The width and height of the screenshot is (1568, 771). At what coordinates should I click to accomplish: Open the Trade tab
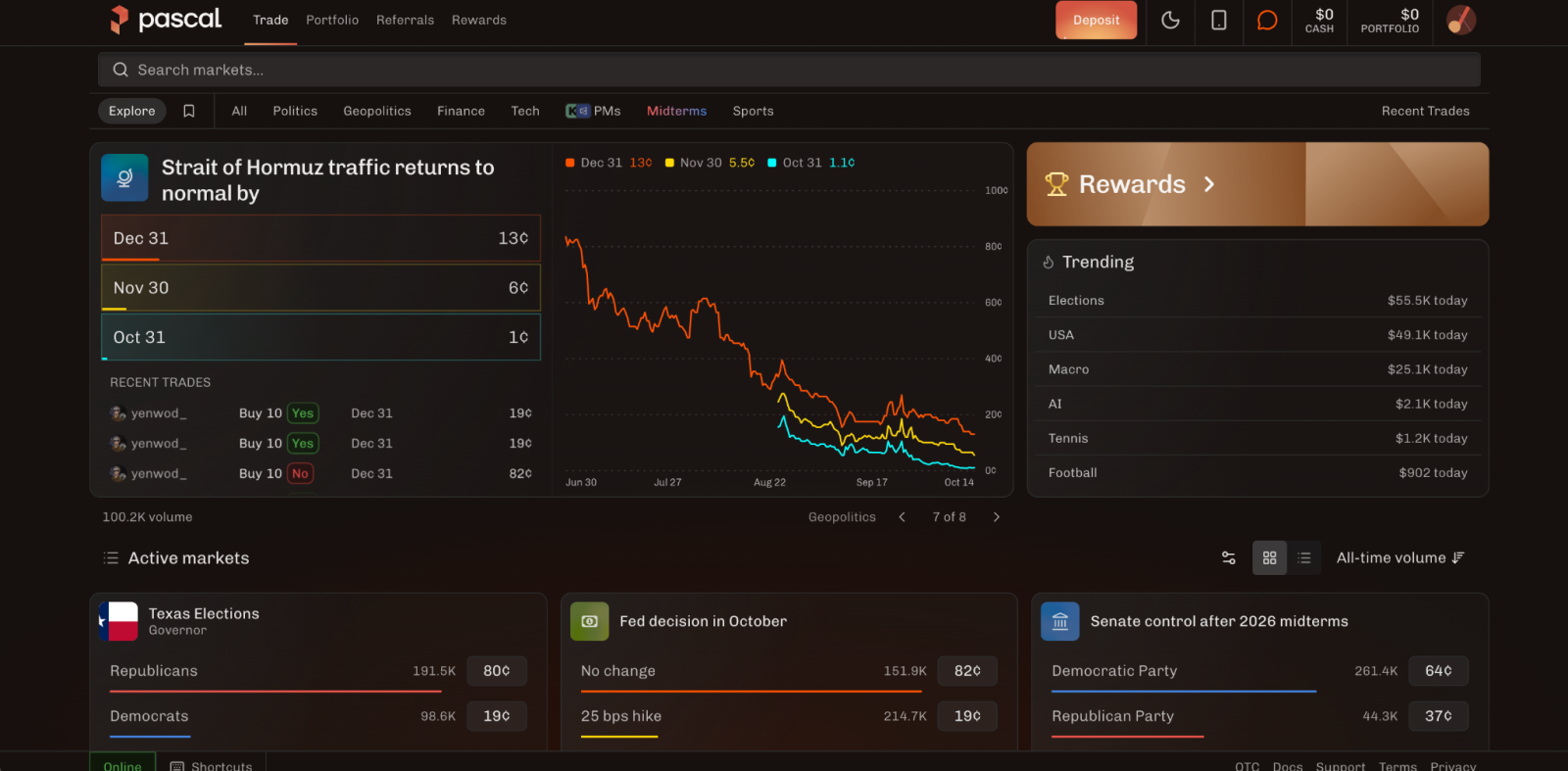coord(270,20)
